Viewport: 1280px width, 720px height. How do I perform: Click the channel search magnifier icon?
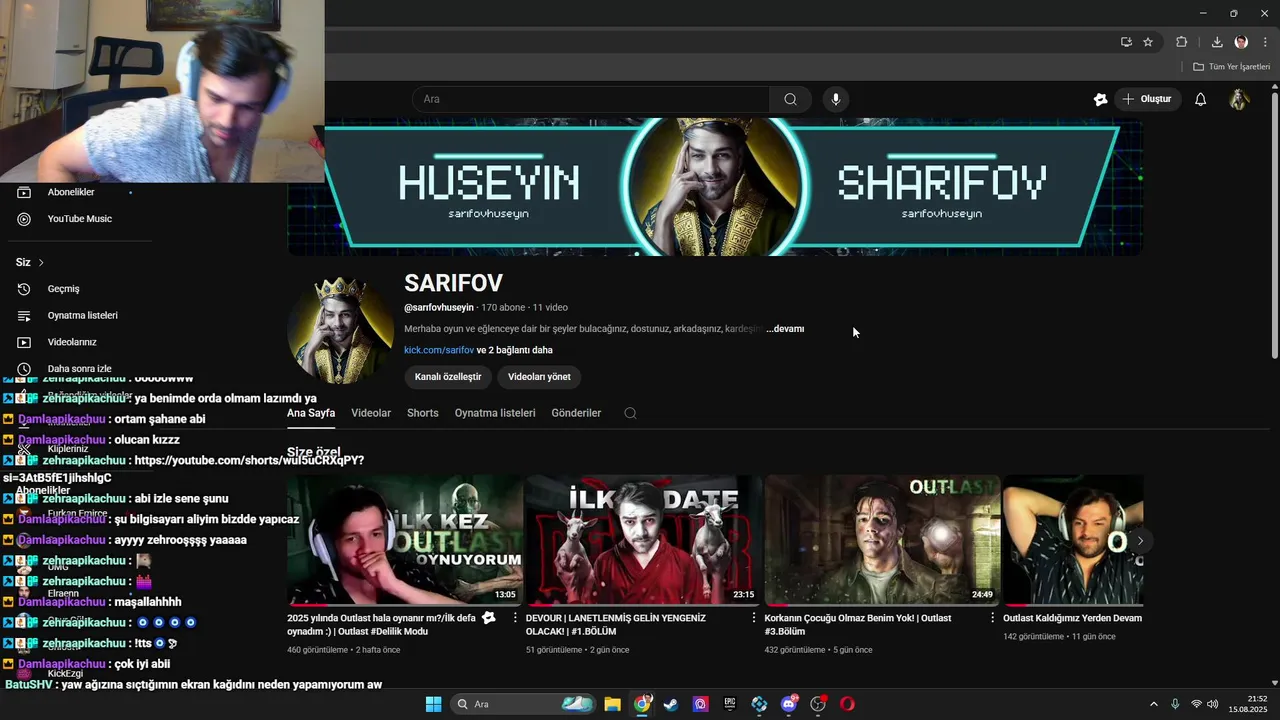[x=630, y=413]
